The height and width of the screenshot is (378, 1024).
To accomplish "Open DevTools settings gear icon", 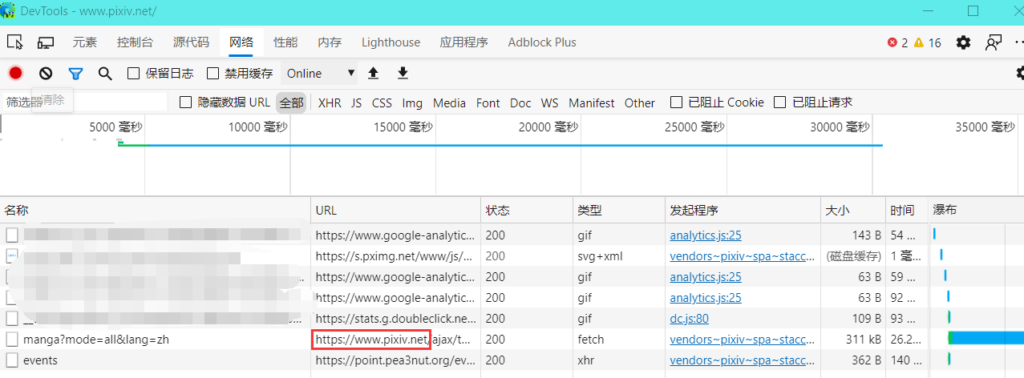I will 963,42.
